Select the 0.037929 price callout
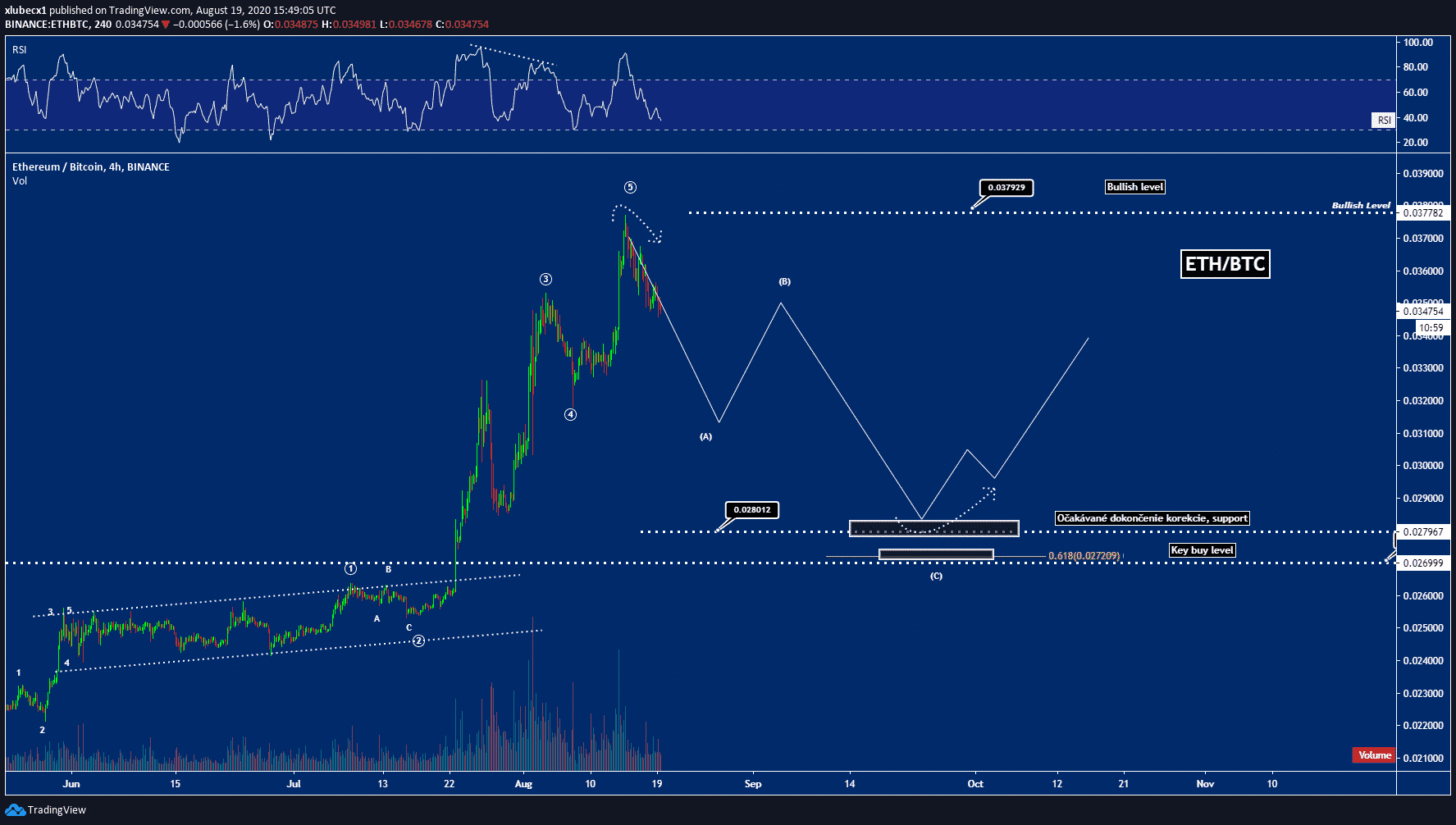 pyautogui.click(x=1006, y=188)
